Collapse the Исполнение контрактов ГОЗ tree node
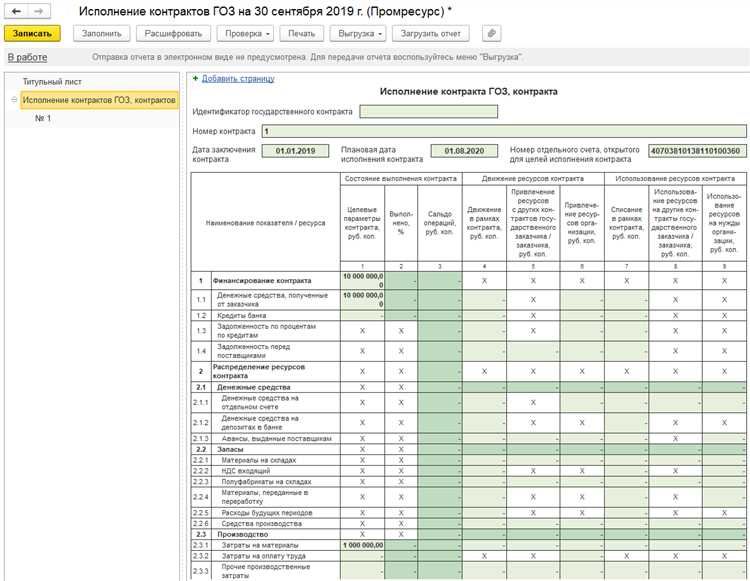The width and height of the screenshot is (750, 581). (14, 100)
